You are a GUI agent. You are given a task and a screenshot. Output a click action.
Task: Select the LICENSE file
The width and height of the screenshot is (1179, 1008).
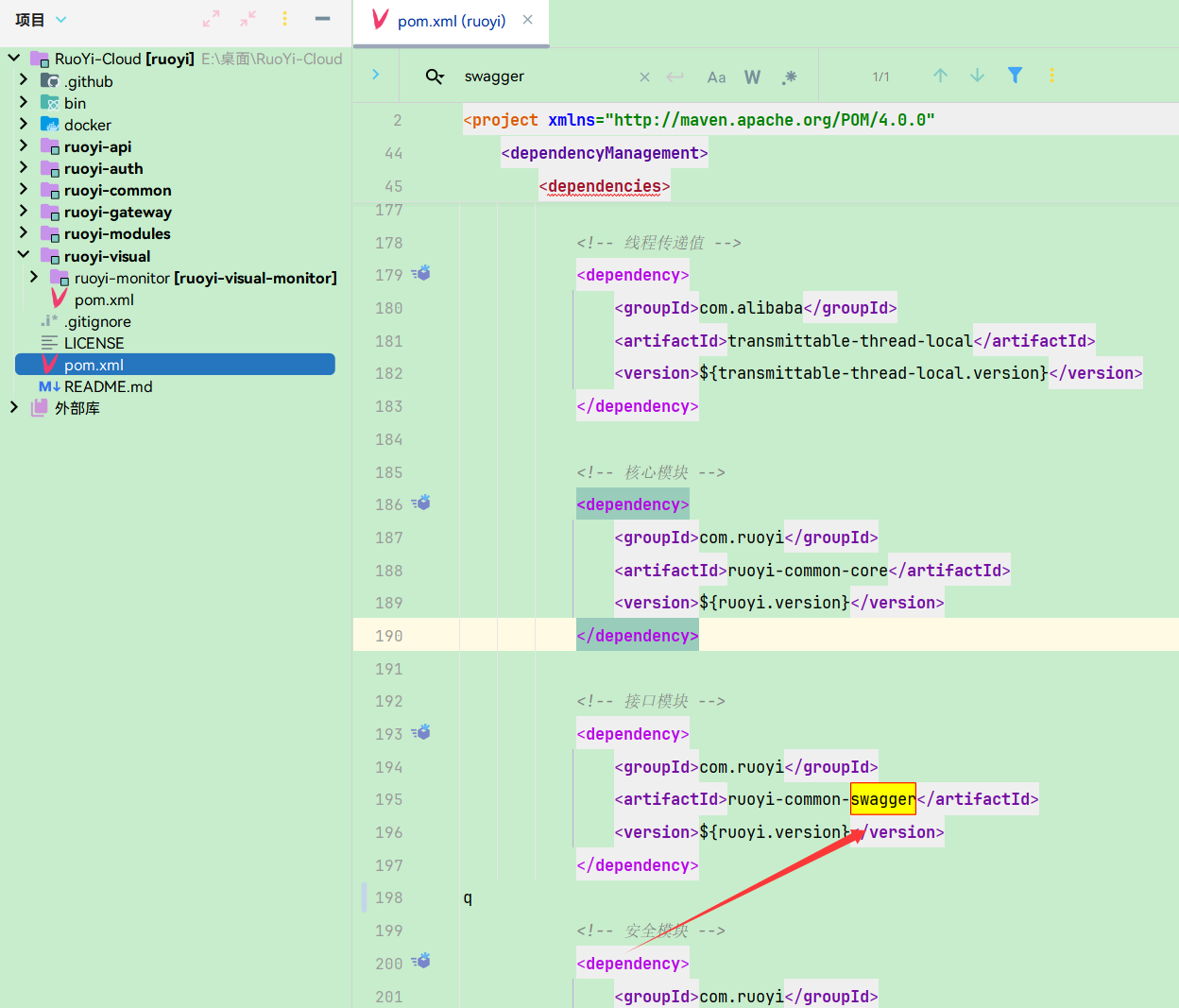(x=94, y=342)
